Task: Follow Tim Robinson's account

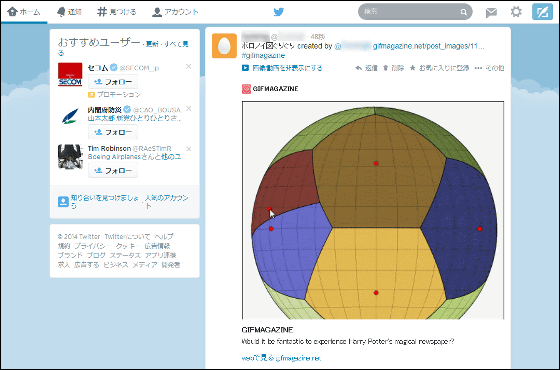Action: (113, 170)
